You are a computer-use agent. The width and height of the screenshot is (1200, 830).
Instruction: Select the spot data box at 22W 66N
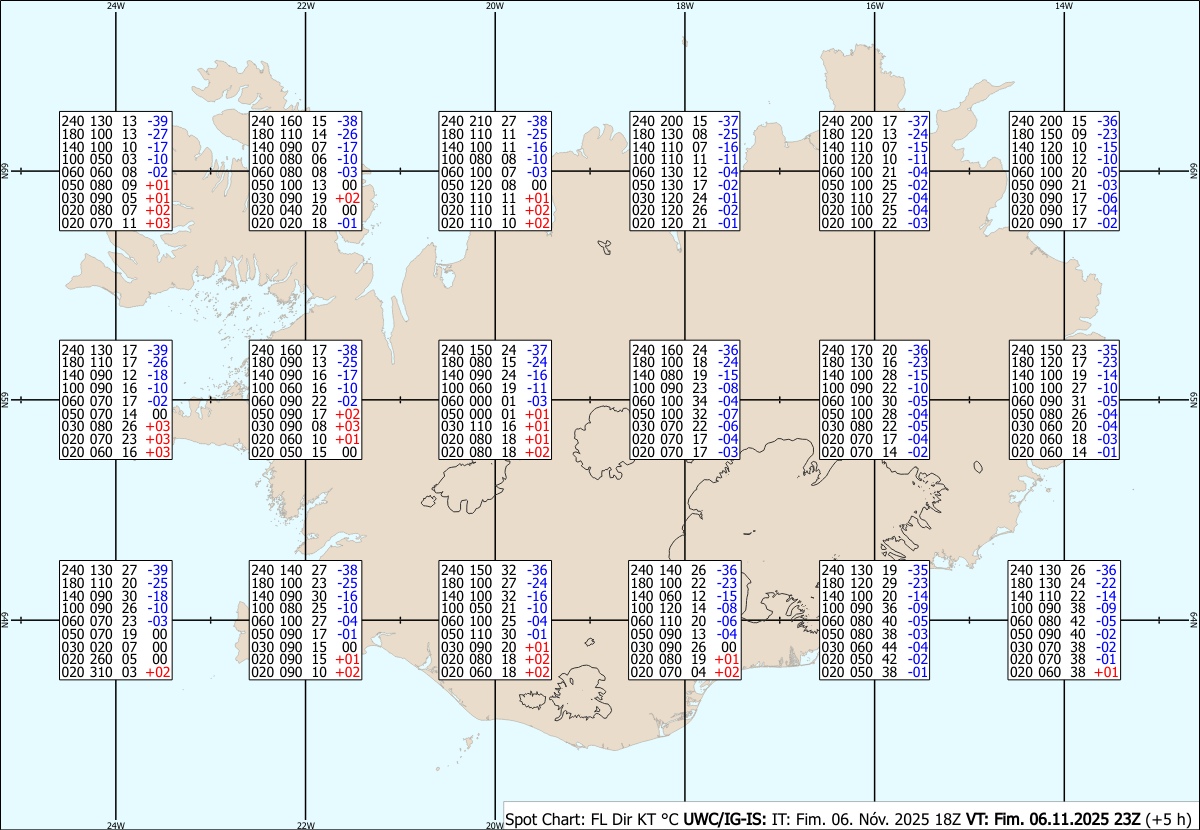tap(305, 171)
